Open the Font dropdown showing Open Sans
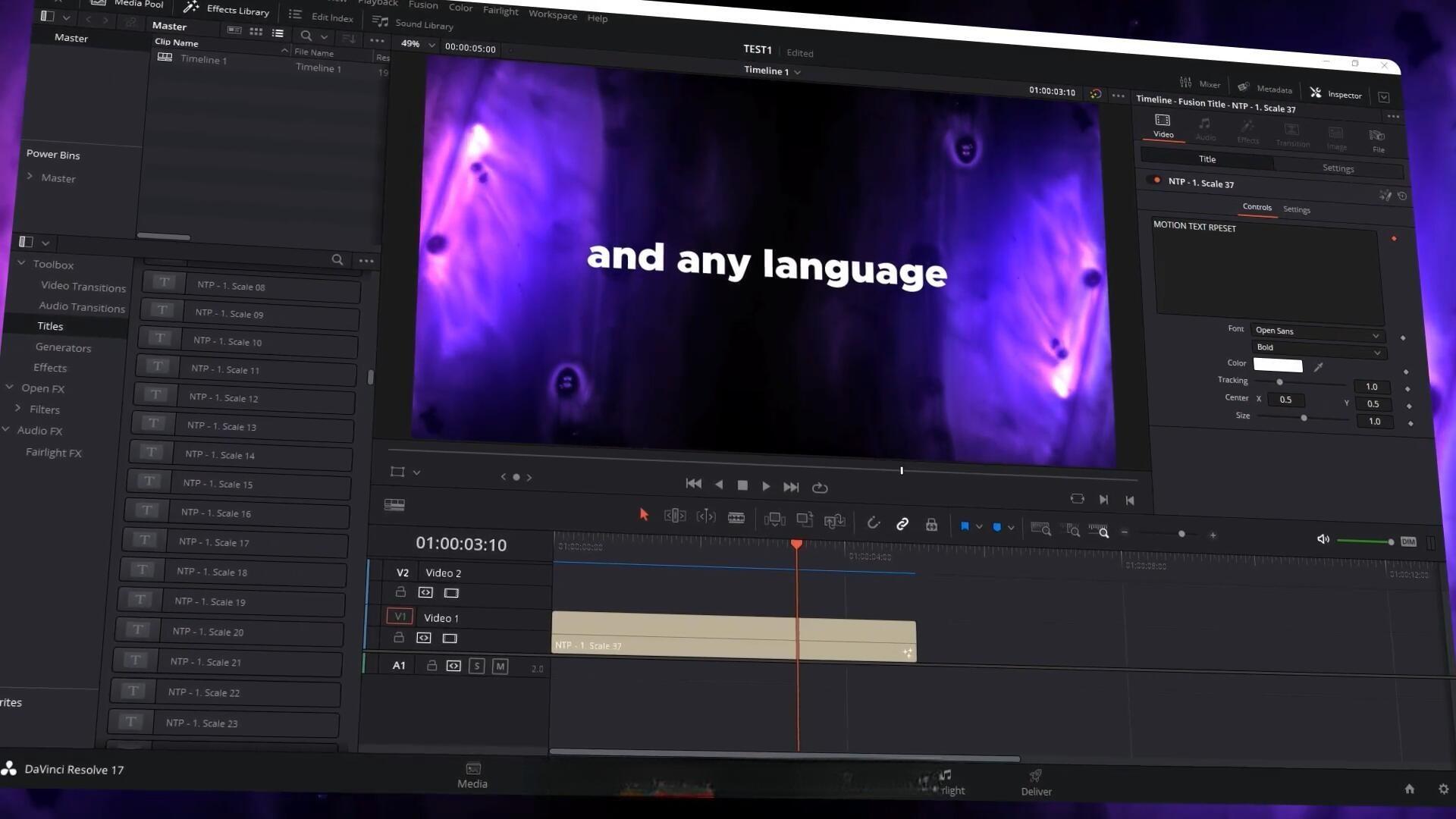 click(x=1316, y=332)
